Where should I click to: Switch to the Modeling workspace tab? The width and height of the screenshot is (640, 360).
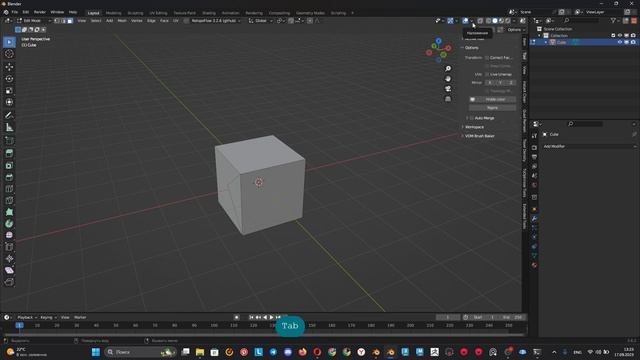113,13
